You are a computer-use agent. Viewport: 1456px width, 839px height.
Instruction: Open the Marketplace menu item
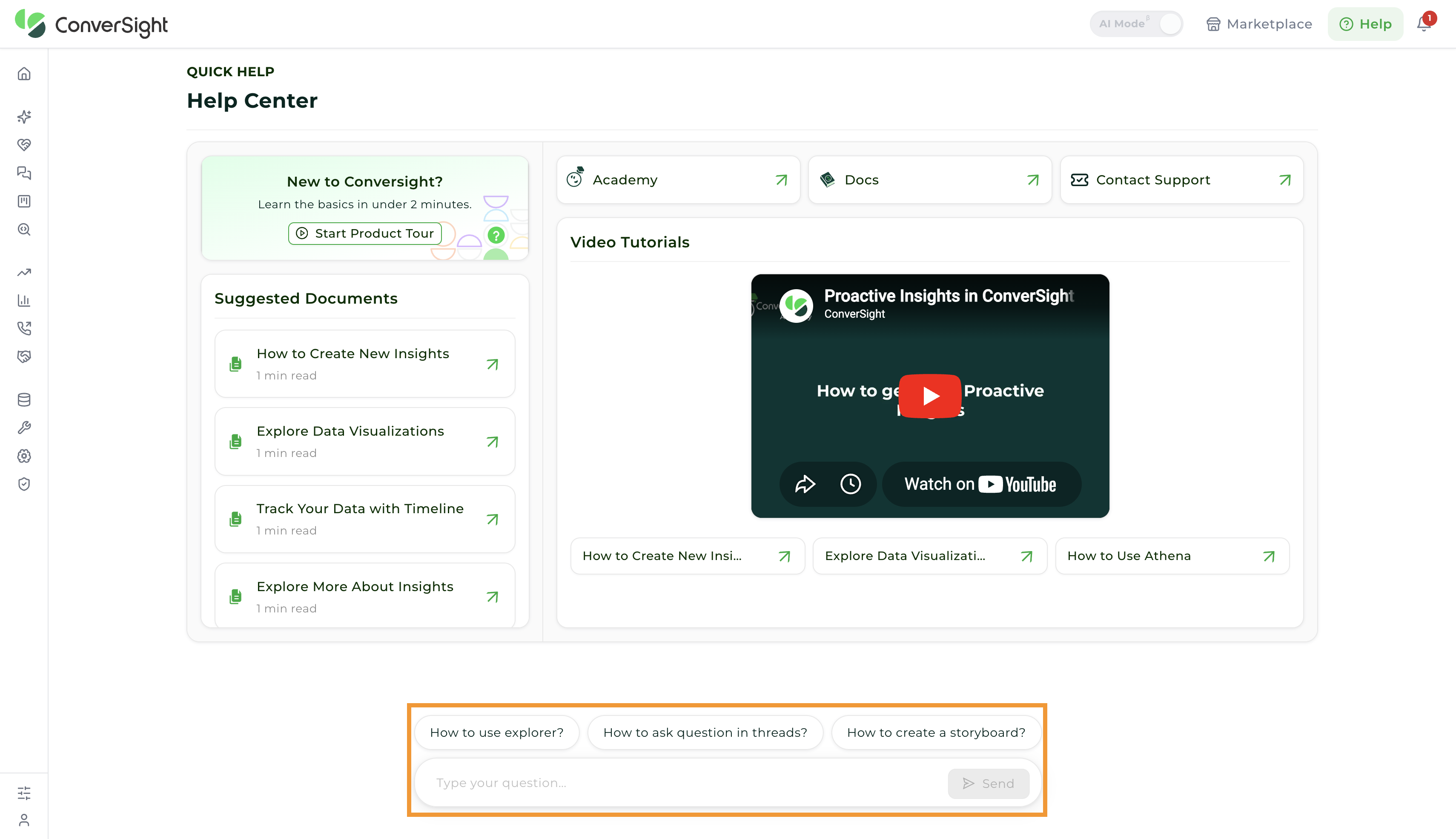tap(1259, 23)
